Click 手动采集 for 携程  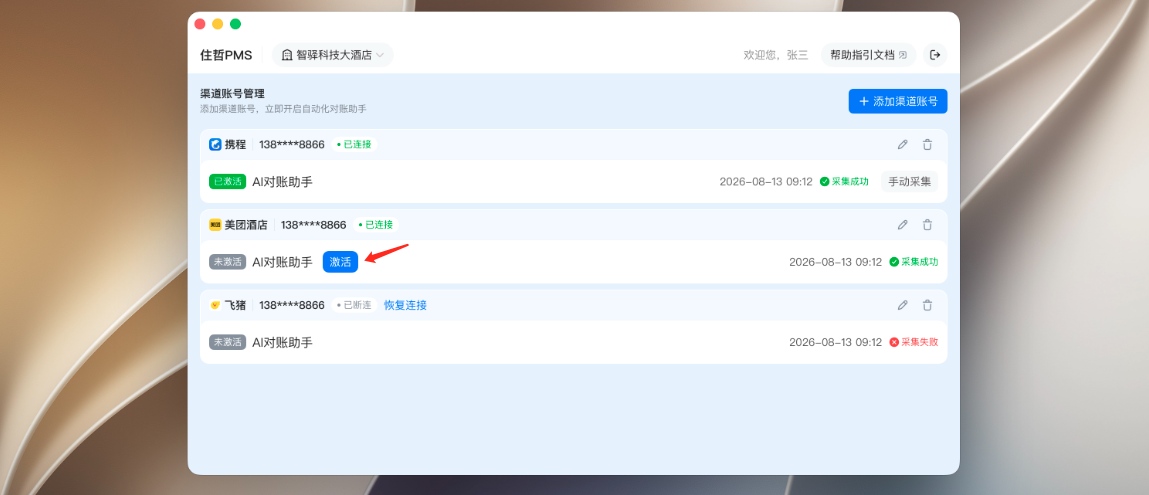909,182
